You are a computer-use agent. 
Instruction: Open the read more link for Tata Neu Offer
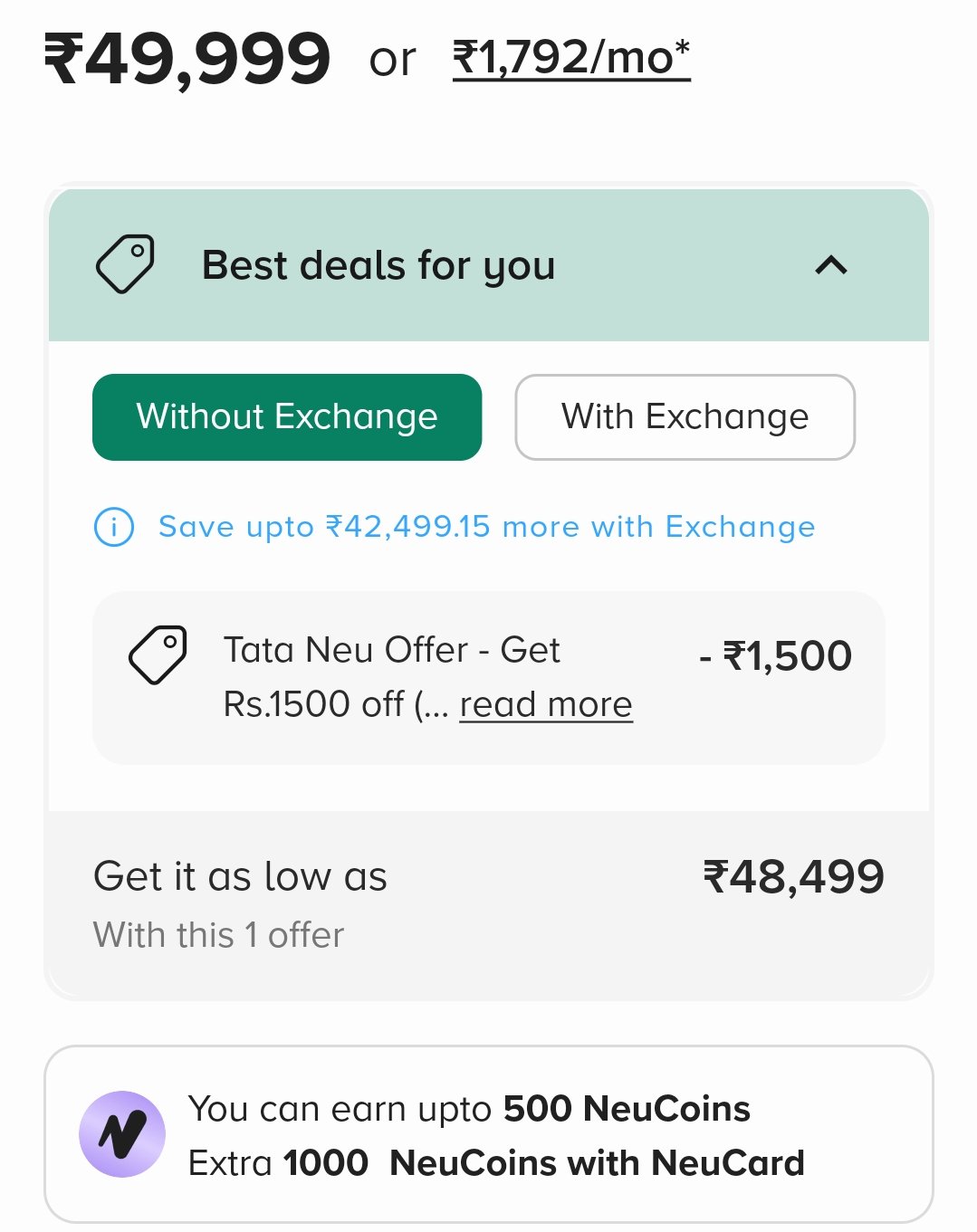(x=546, y=704)
